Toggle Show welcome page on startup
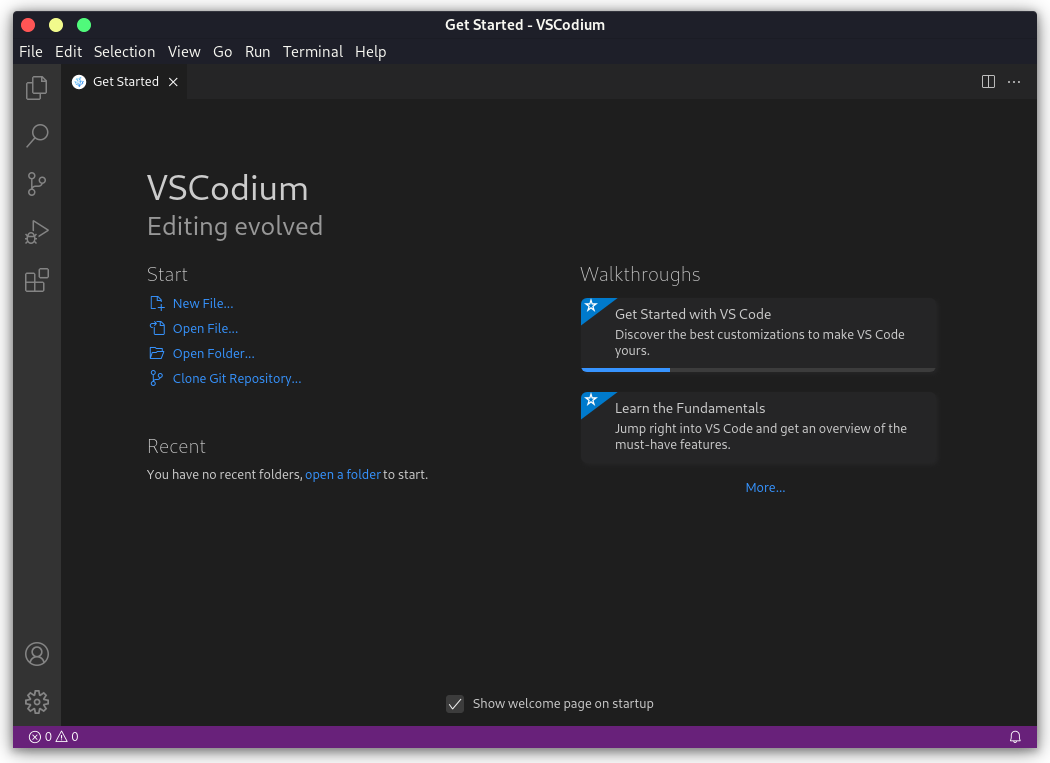This screenshot has width=1050, height=763. coord(455,704)
